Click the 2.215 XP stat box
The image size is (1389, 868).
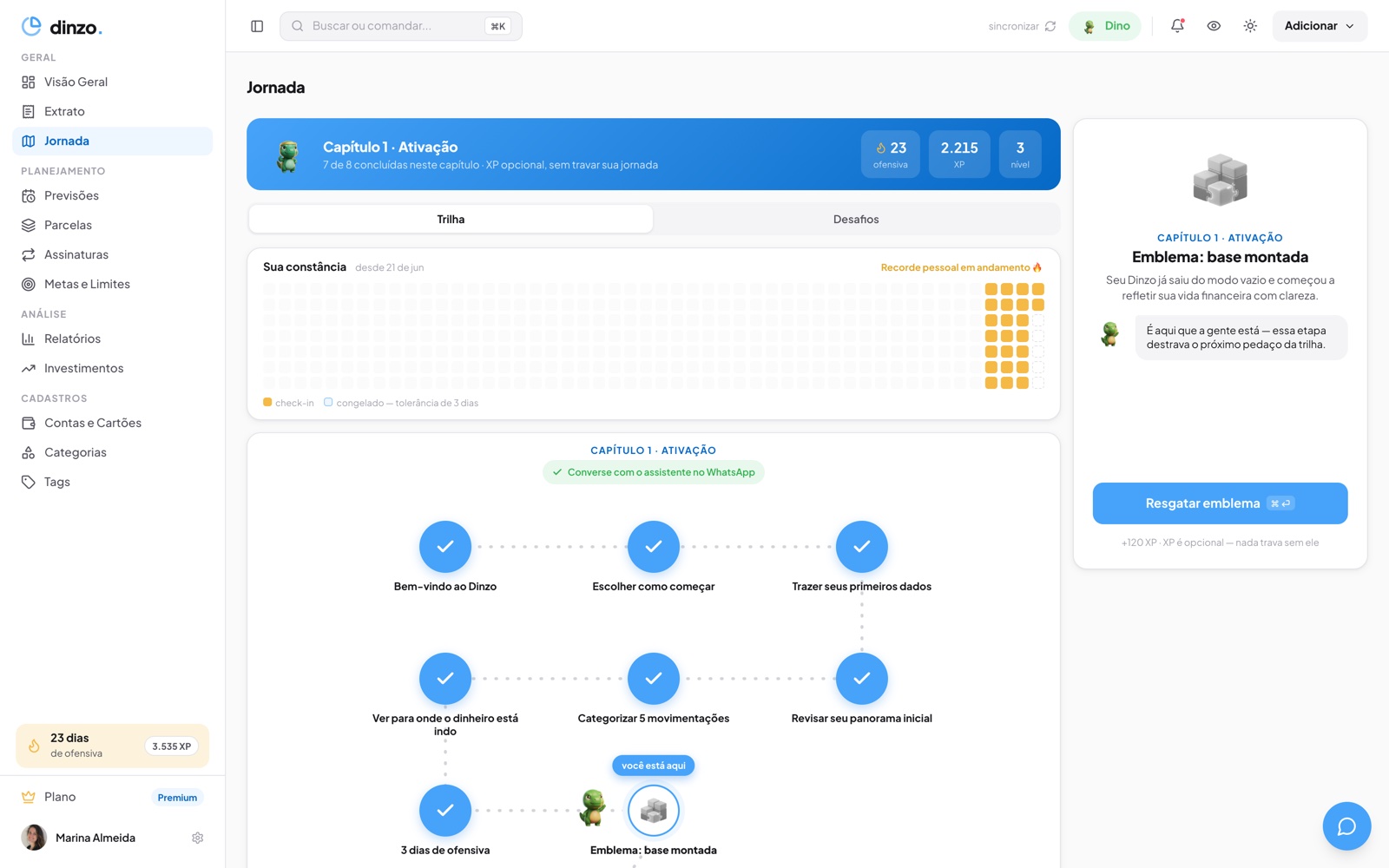[959, 155]
